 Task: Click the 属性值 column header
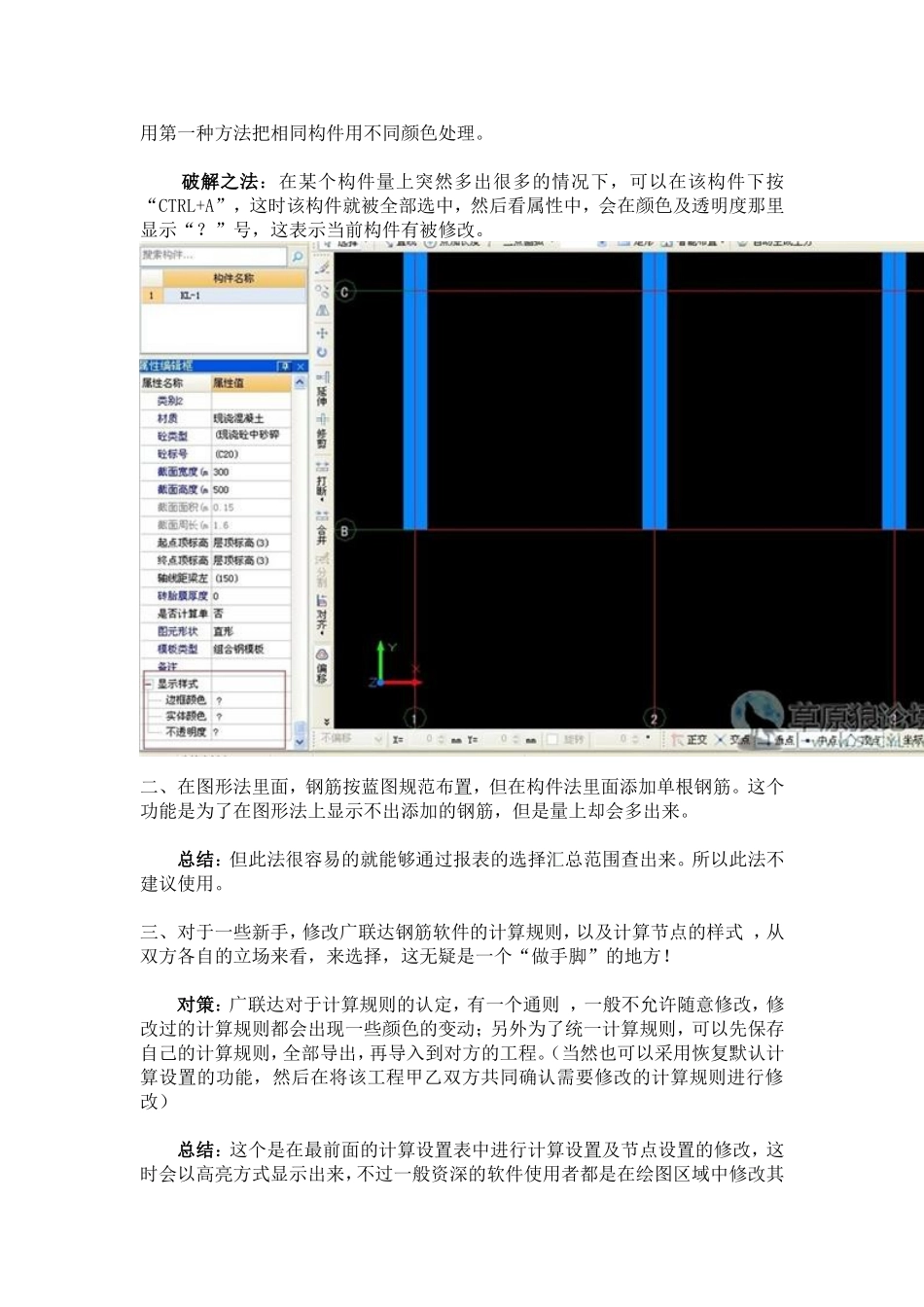[x=251, y=383]
